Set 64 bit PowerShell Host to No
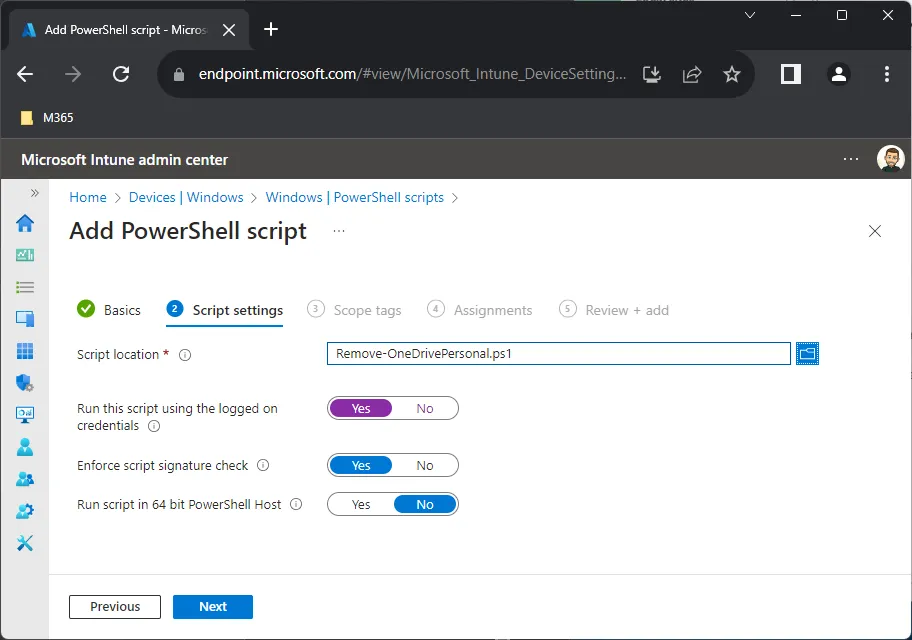Image resolution: width=912 pixels, height=640 pixels. (425, 504)
